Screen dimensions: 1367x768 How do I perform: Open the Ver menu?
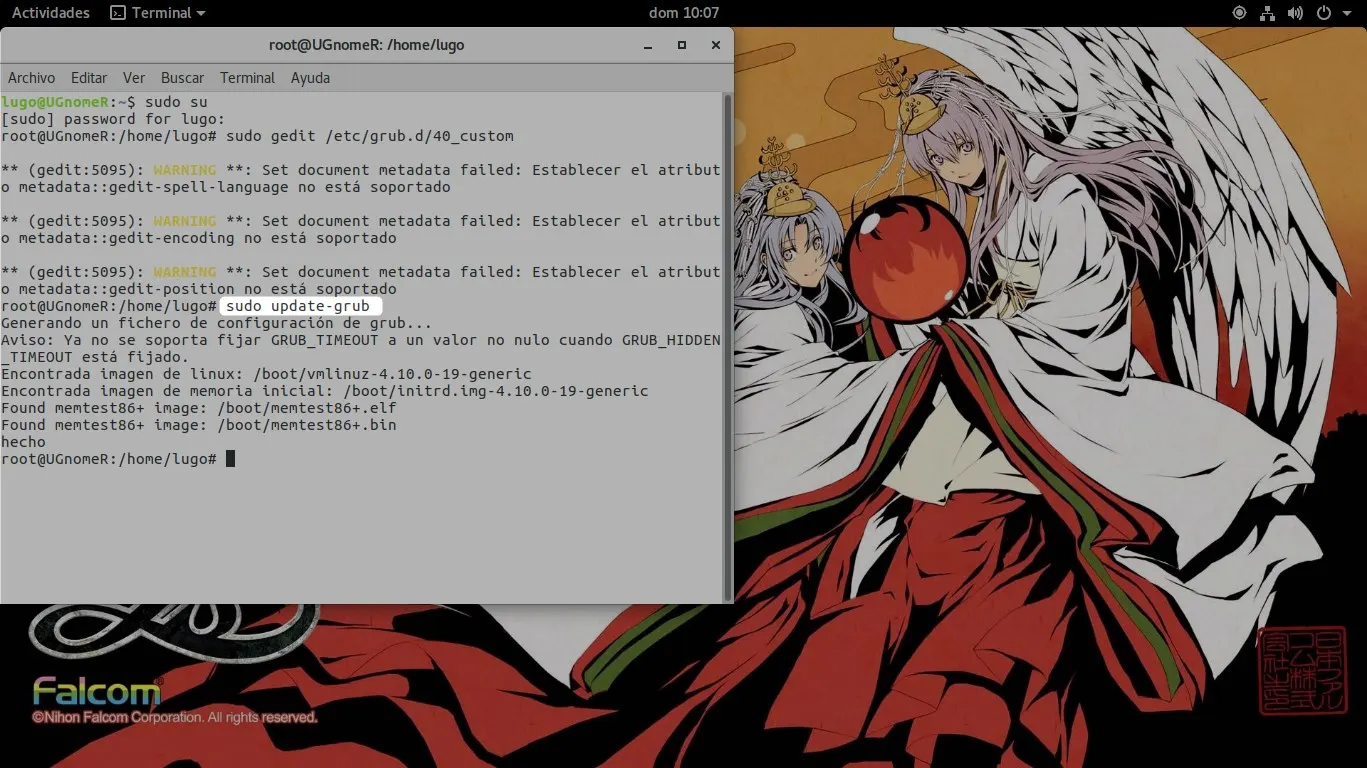tap(134, 77)
